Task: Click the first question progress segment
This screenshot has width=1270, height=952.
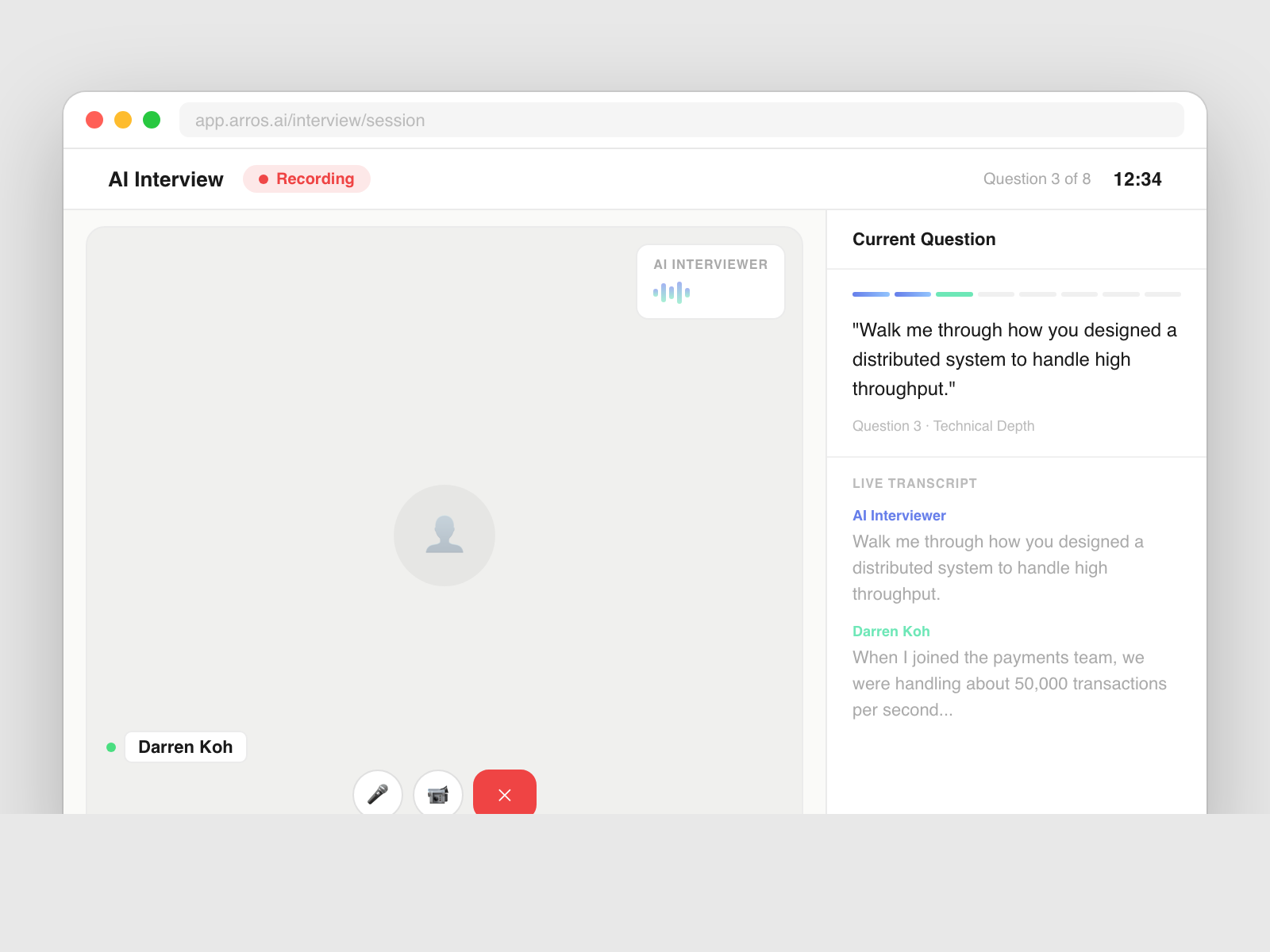Action: (871, 294)
